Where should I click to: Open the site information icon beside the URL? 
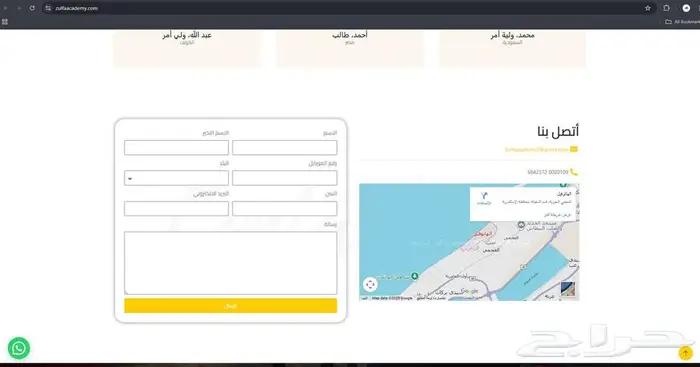(x=48, y=8)
